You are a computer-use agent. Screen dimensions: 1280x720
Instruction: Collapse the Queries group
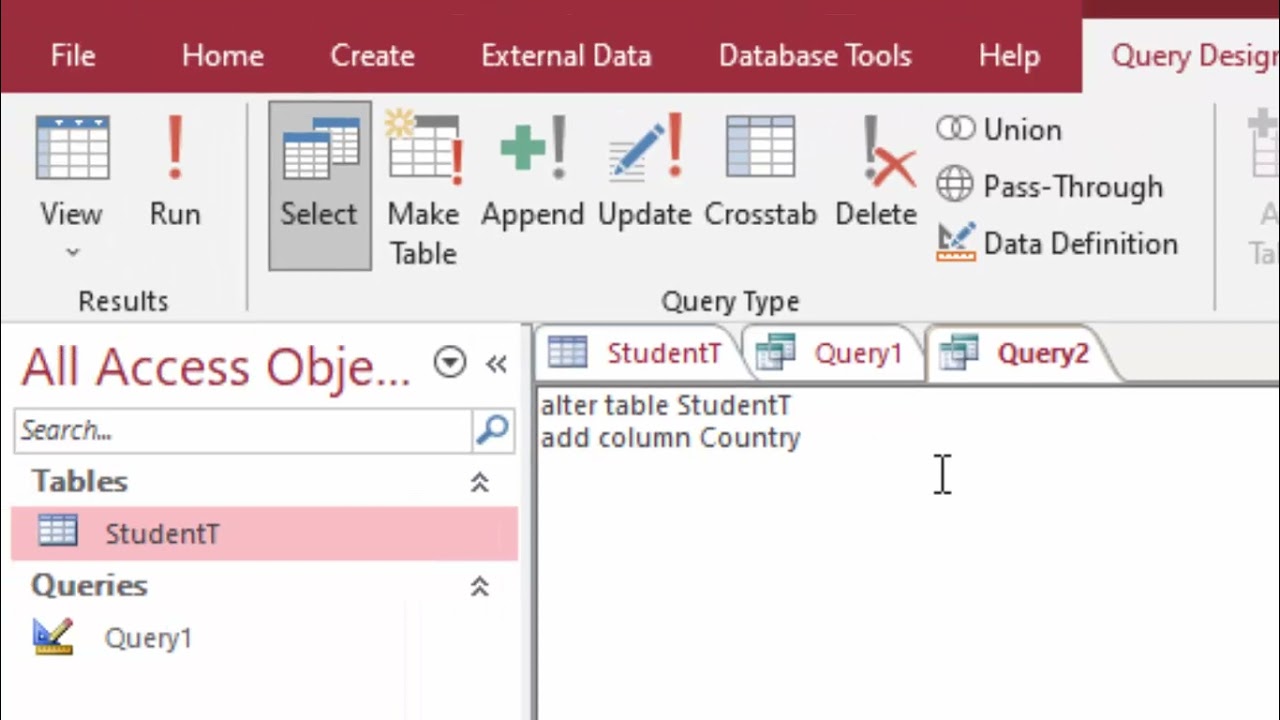pyautogui.click(x=480, y=586)
